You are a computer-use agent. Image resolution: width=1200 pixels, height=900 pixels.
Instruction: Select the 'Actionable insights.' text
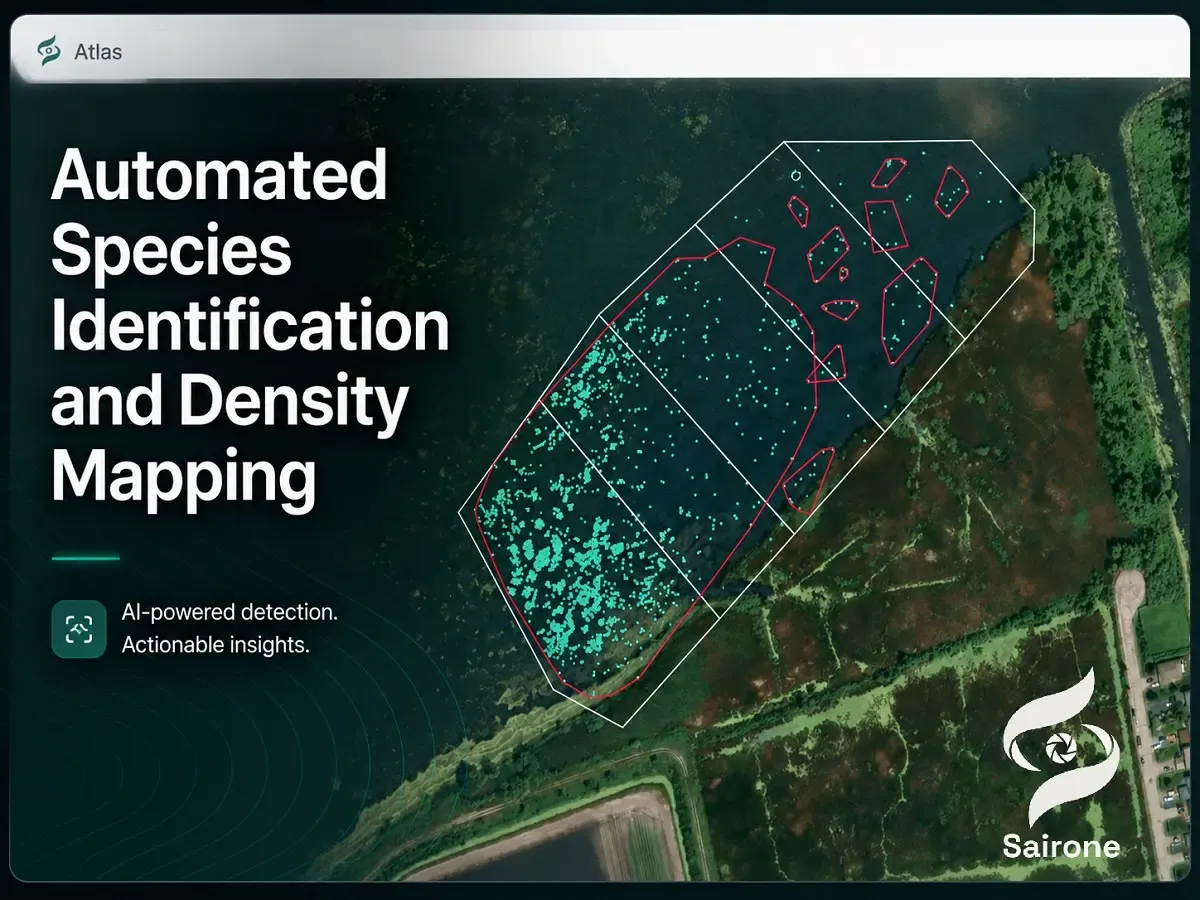[x=215, y=645]
